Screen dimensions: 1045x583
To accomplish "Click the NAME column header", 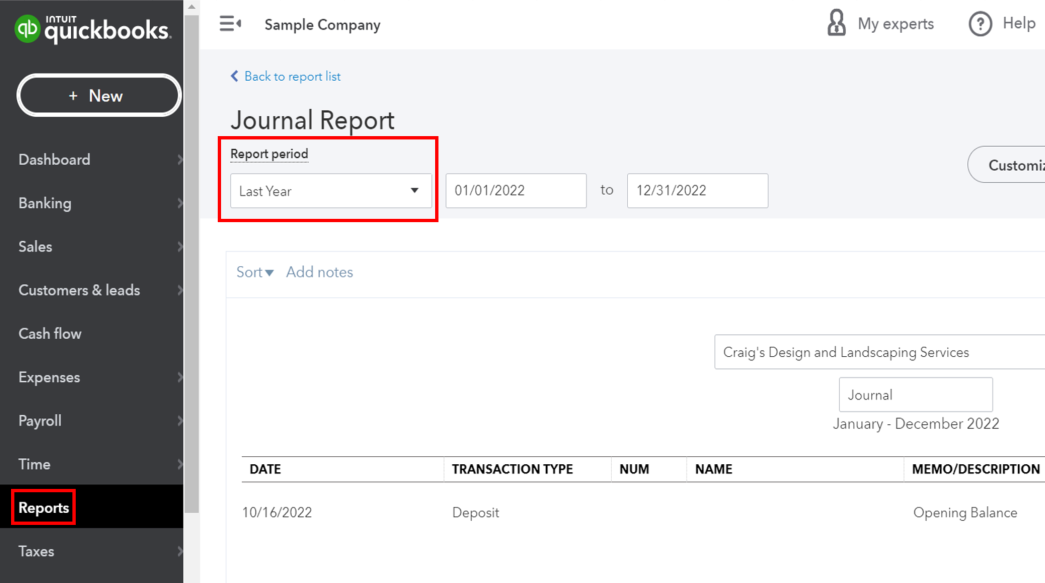I will pos(714,469).
